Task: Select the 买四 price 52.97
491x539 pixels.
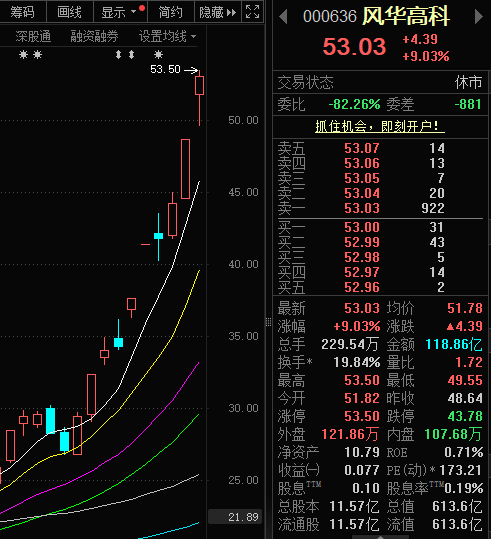Action: tap(362, 272)
